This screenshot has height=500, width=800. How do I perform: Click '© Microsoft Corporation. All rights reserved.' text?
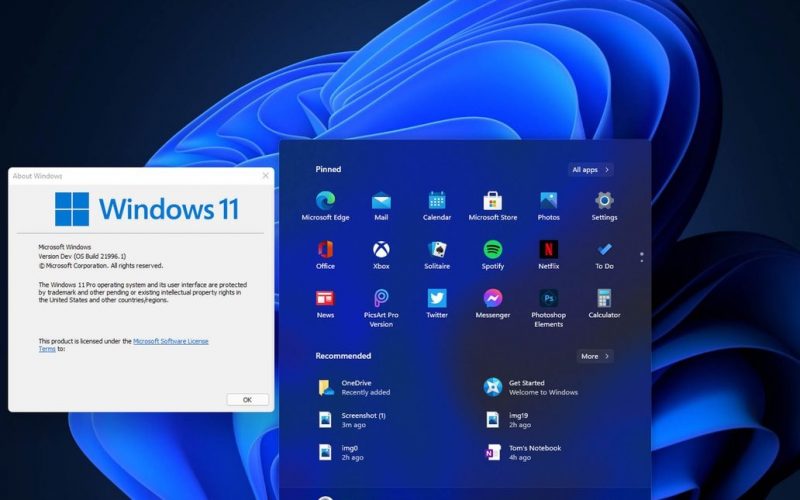pyautogui.click(x=101, y=266)
